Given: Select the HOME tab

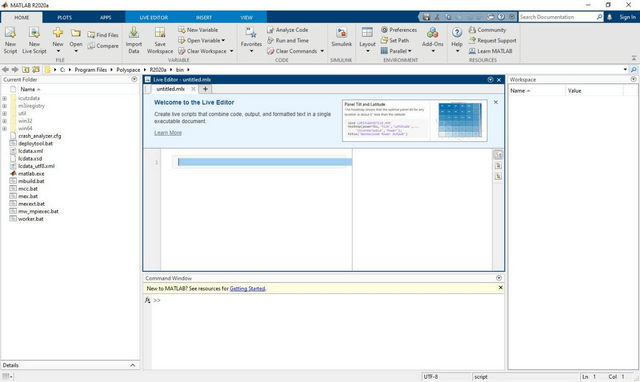Looking at the screenshot, I should click(x=22, y=18).
